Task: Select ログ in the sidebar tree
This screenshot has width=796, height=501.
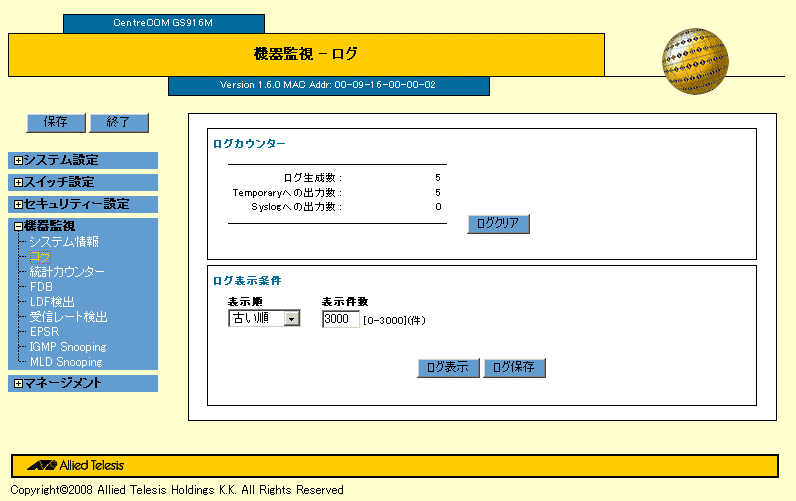Action: (x=41, y=257)
